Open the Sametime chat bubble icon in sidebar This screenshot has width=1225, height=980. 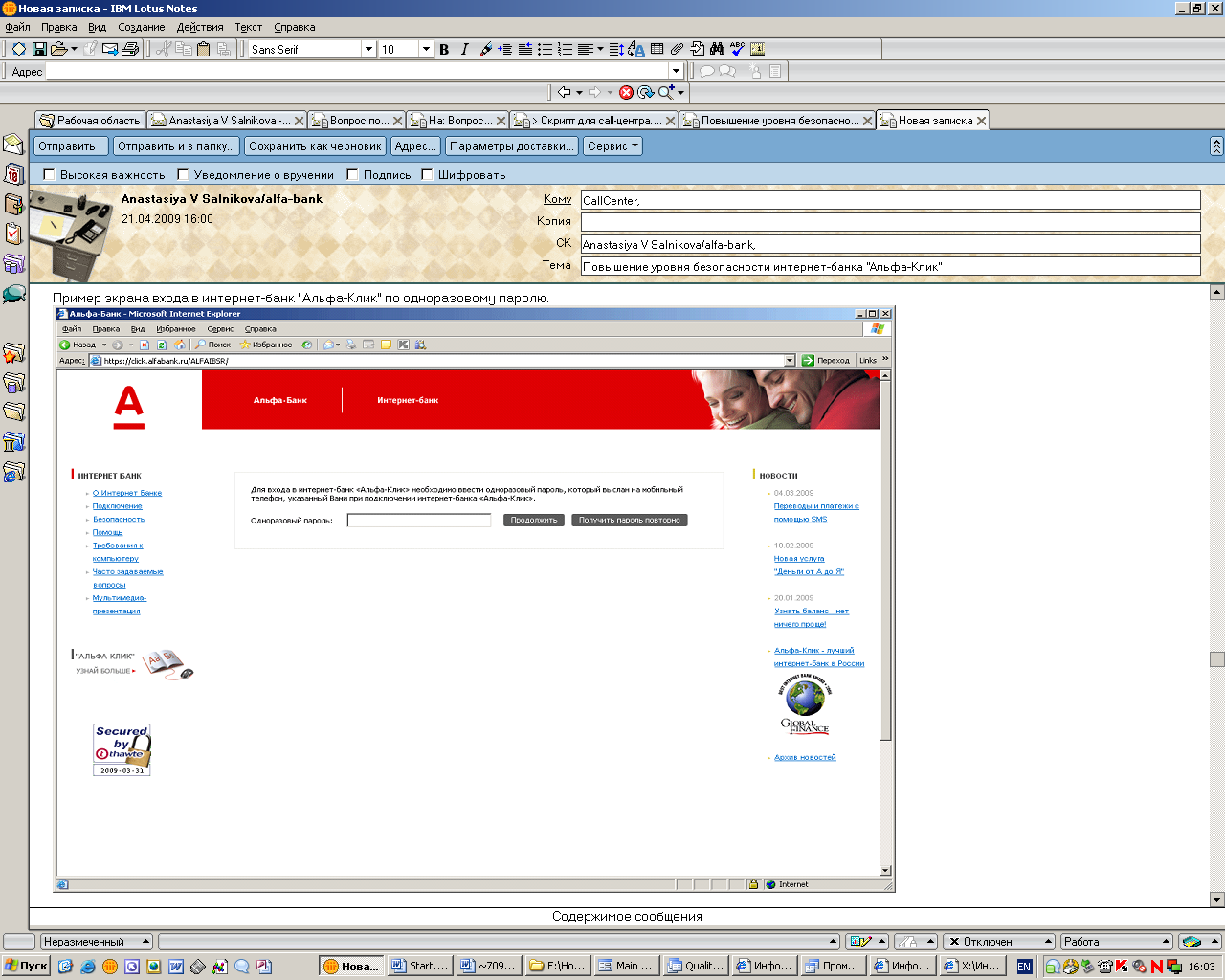(13, 293)
